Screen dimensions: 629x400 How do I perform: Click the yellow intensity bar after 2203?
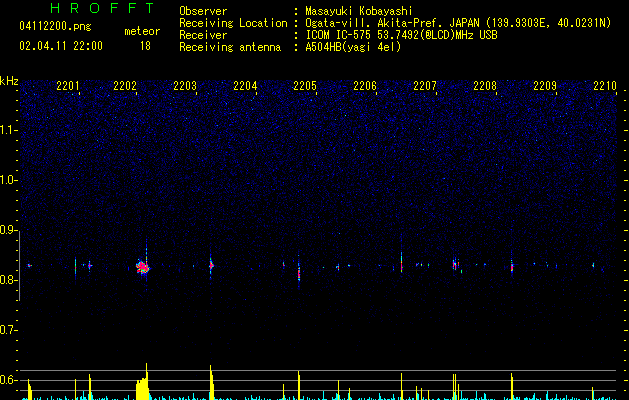tap(211, 382)
